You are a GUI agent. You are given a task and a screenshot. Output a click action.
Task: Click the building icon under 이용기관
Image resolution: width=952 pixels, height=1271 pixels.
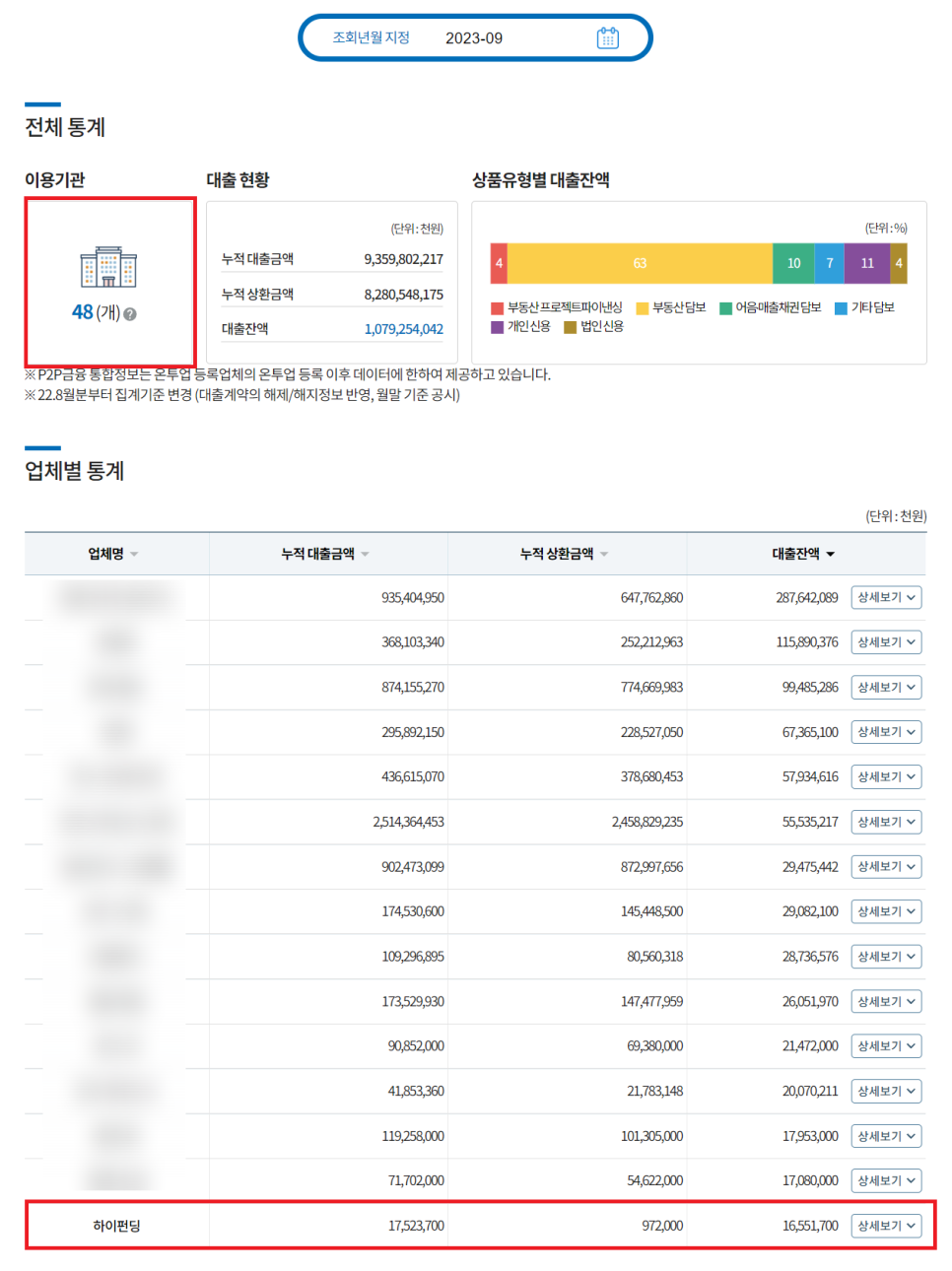[108, 267]
